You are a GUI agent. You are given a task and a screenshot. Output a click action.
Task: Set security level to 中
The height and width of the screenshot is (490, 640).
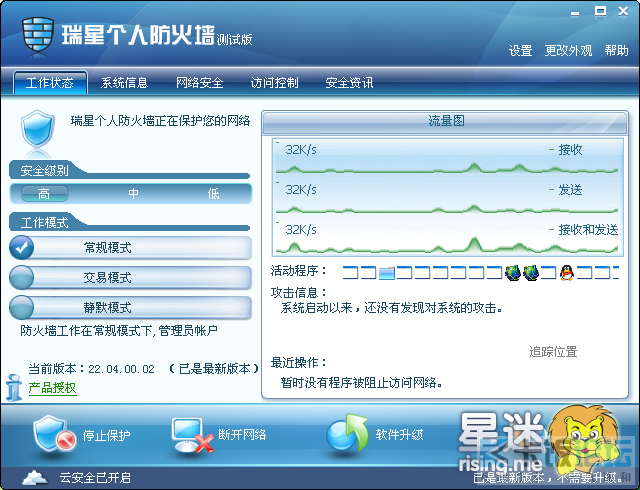click(x=133, y=194)
